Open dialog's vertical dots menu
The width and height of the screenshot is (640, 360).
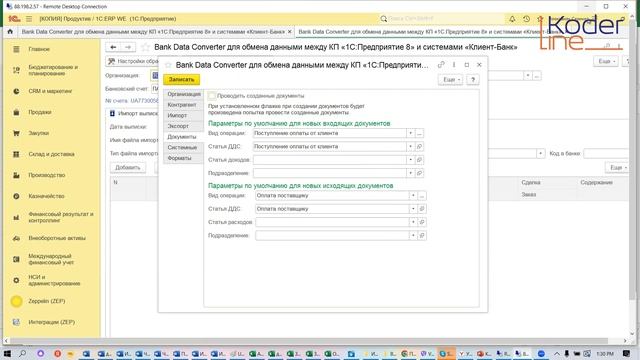coord(454,64)
